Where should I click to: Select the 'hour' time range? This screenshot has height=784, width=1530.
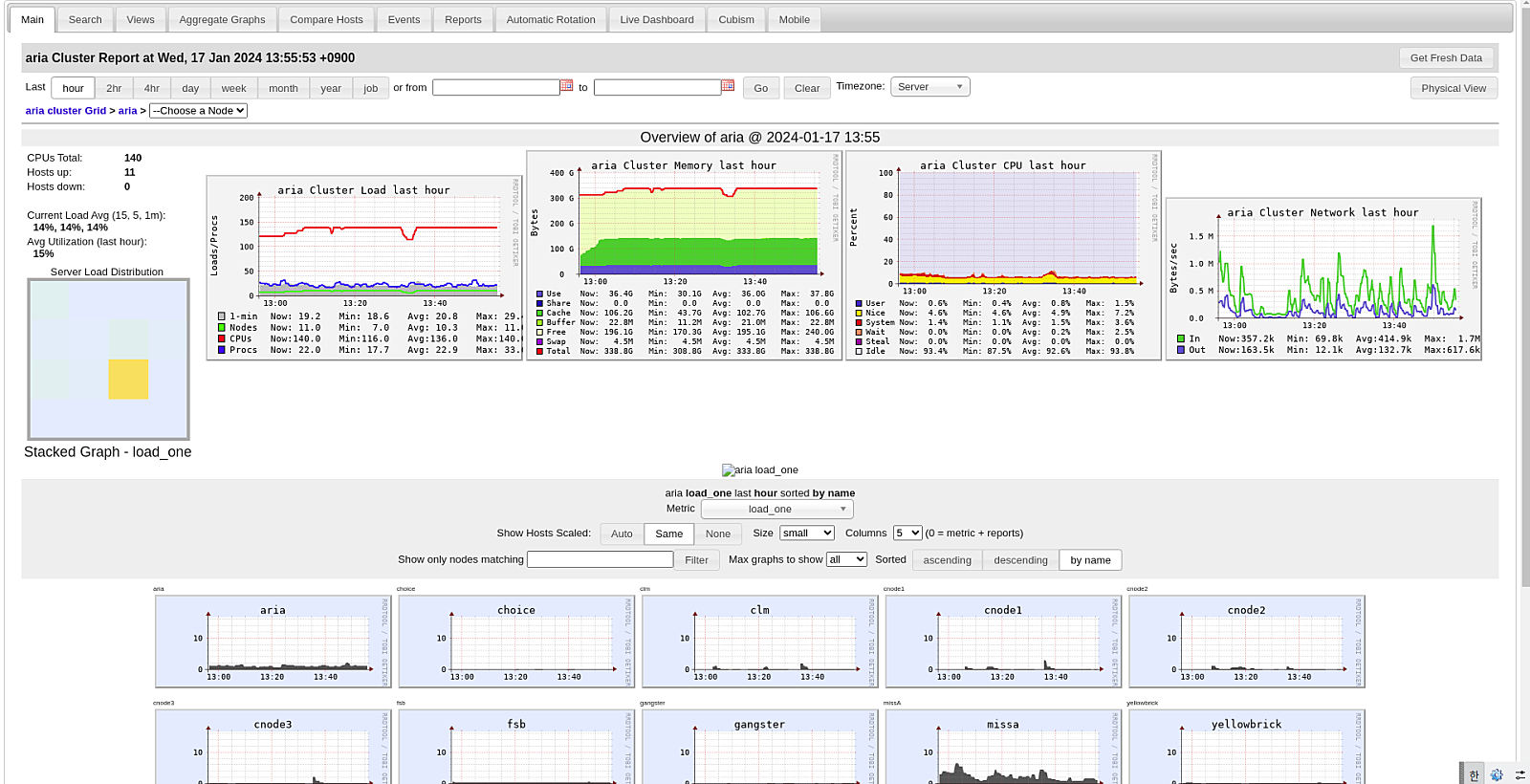(x=73, y=88)
